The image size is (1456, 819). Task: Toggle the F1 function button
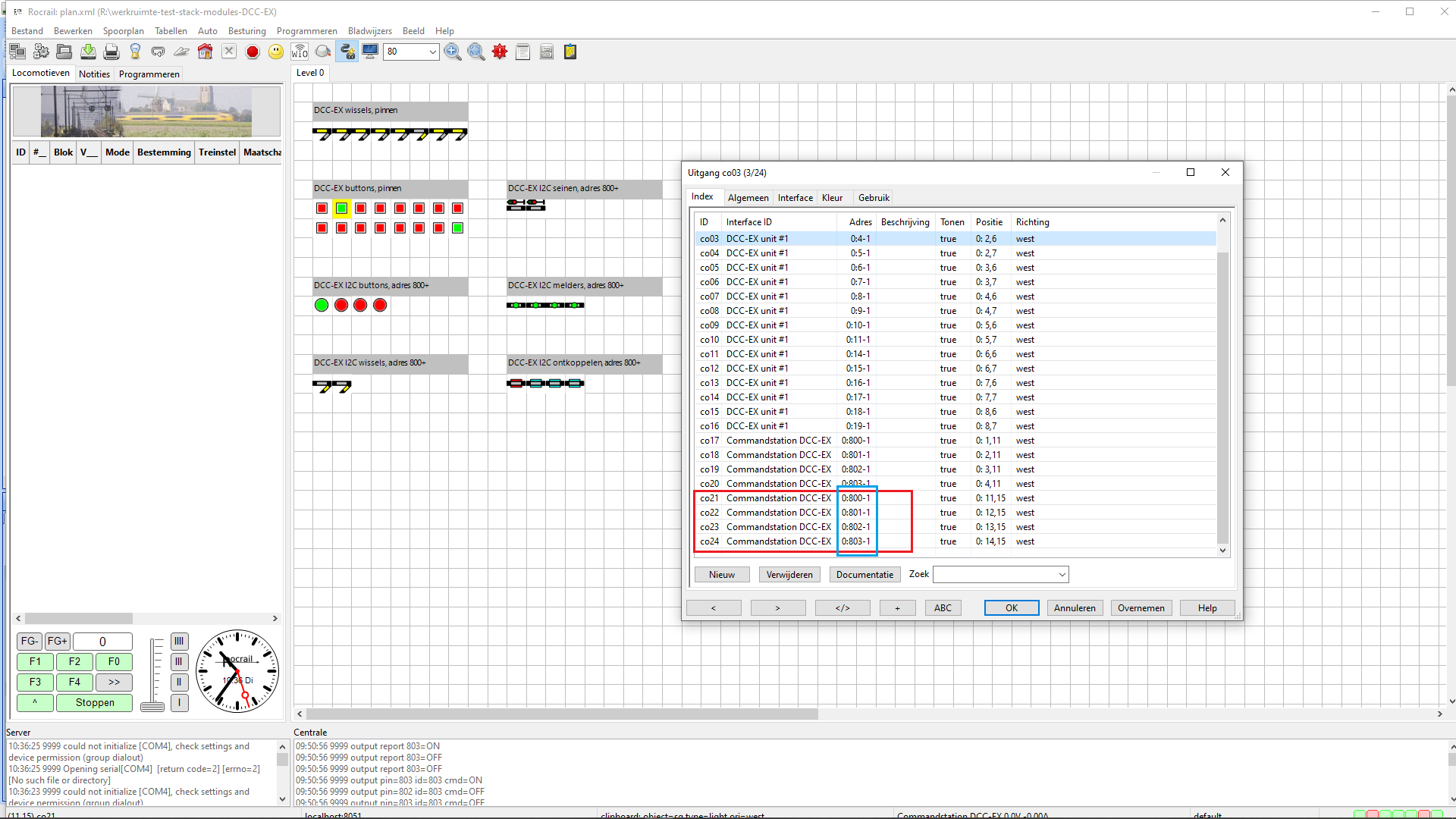click(35, 661)
